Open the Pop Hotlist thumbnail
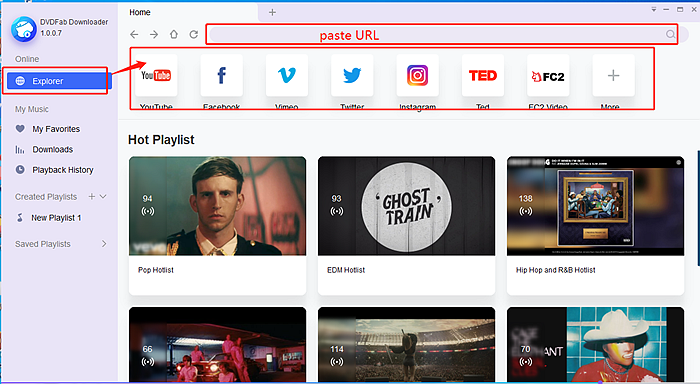The width and height of the screenshot is (700, 384). (x=217, y=206)
